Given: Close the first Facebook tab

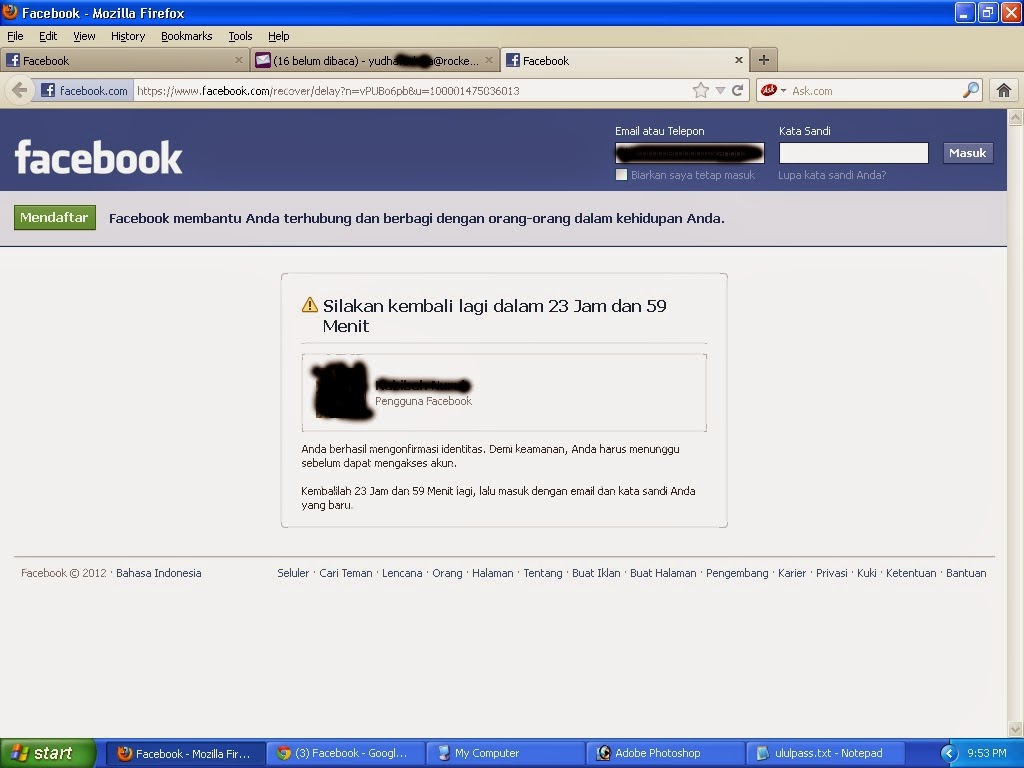Looking at the screenshot, I should pos(238,60).
